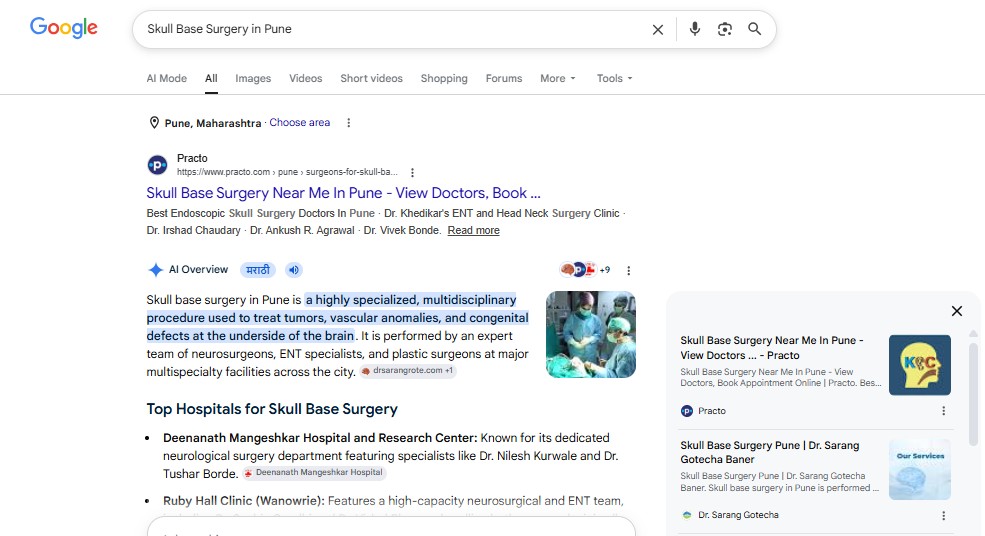Open AI Overview three-dot options menu
Screen dimensions: 985x536
tap(628, 270)
